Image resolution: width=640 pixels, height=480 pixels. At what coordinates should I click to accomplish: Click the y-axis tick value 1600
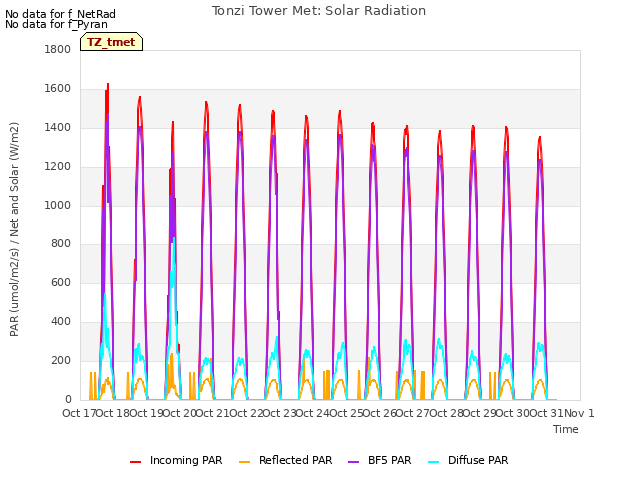(x=58, y=88)
